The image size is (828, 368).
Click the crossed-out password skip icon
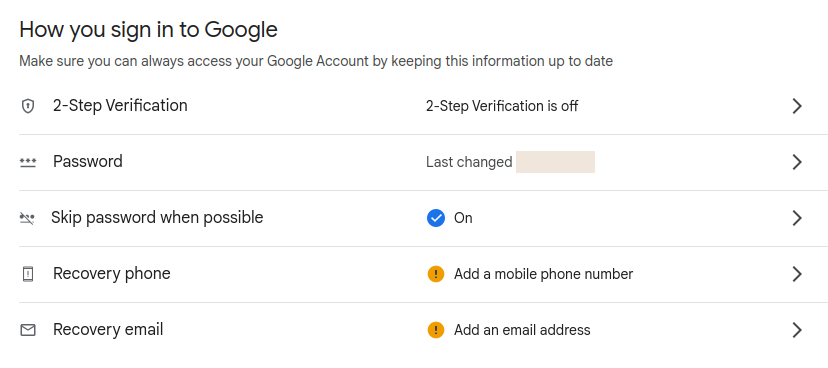pos(27,218)
